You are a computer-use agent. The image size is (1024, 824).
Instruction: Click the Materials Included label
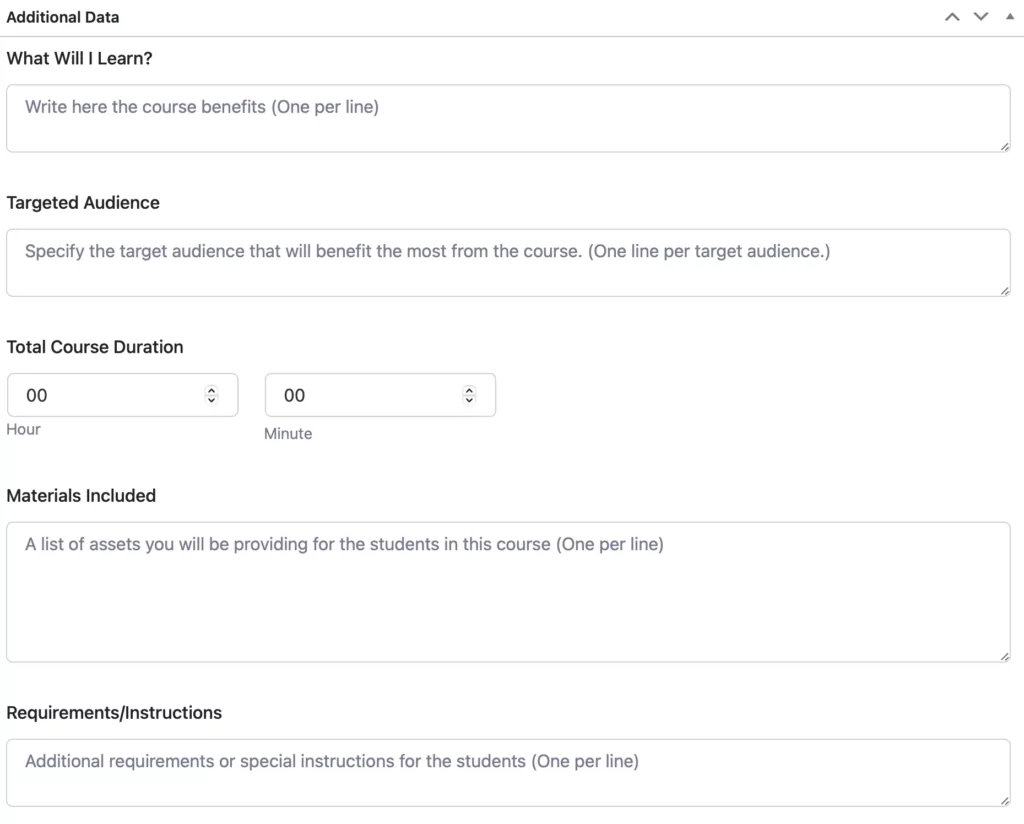81,495
